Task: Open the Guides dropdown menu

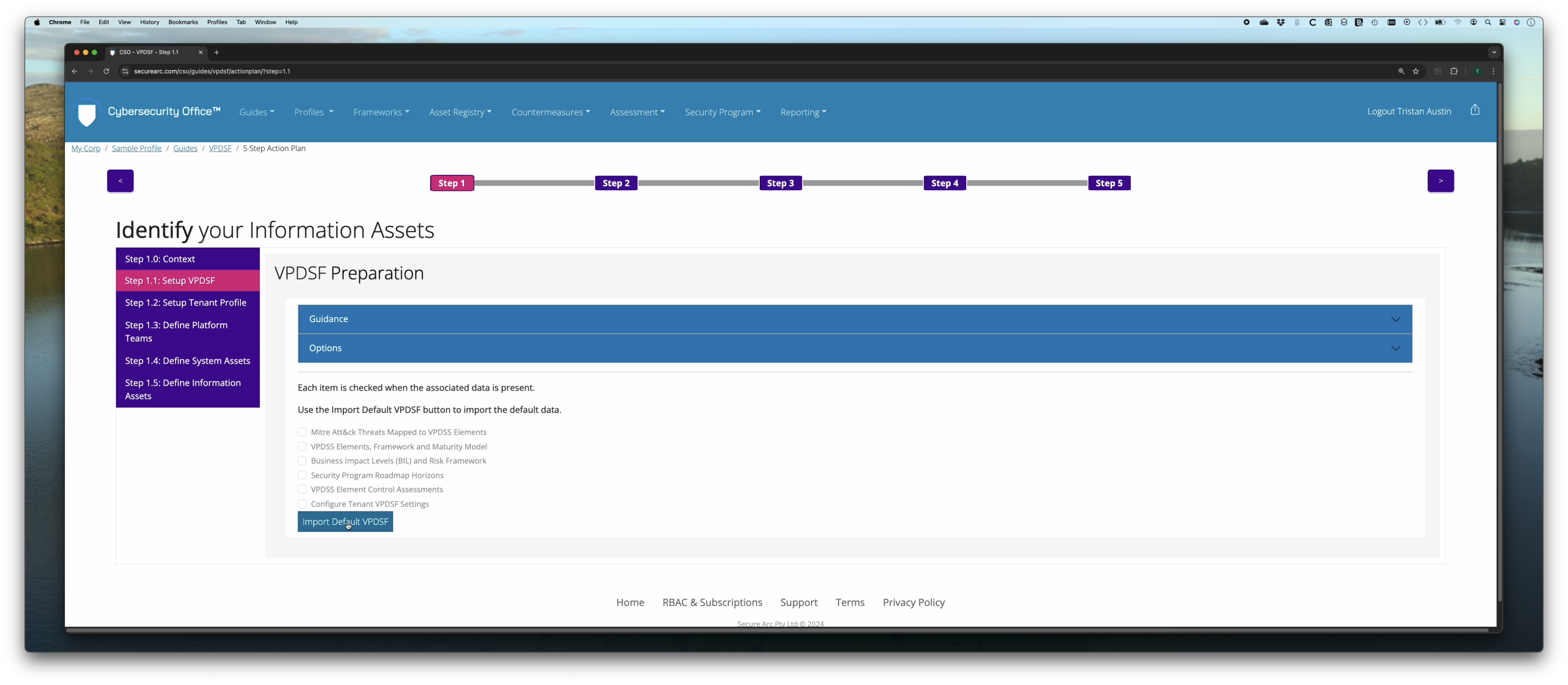Action: (256, 112)
